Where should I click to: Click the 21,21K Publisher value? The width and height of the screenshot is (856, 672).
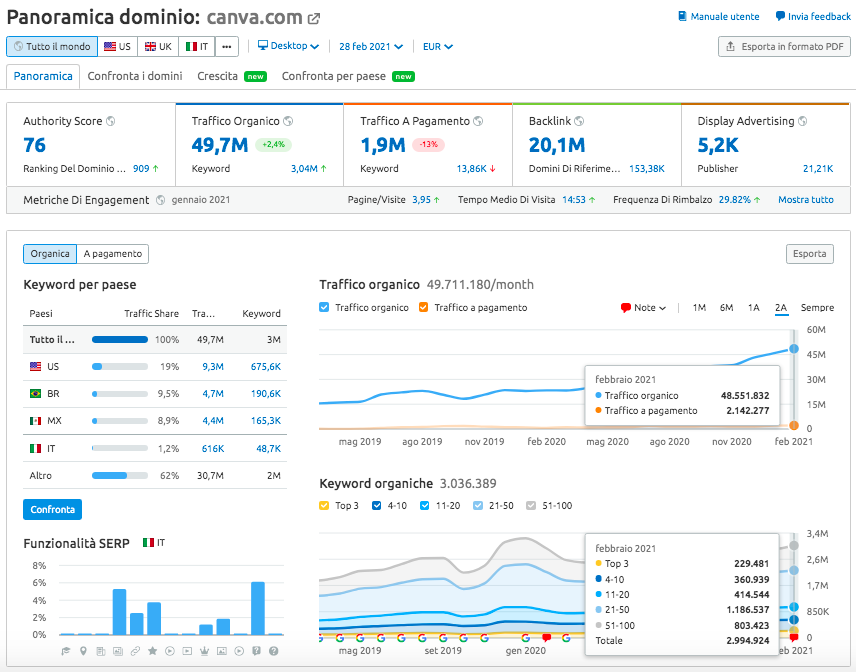point(818,169)
